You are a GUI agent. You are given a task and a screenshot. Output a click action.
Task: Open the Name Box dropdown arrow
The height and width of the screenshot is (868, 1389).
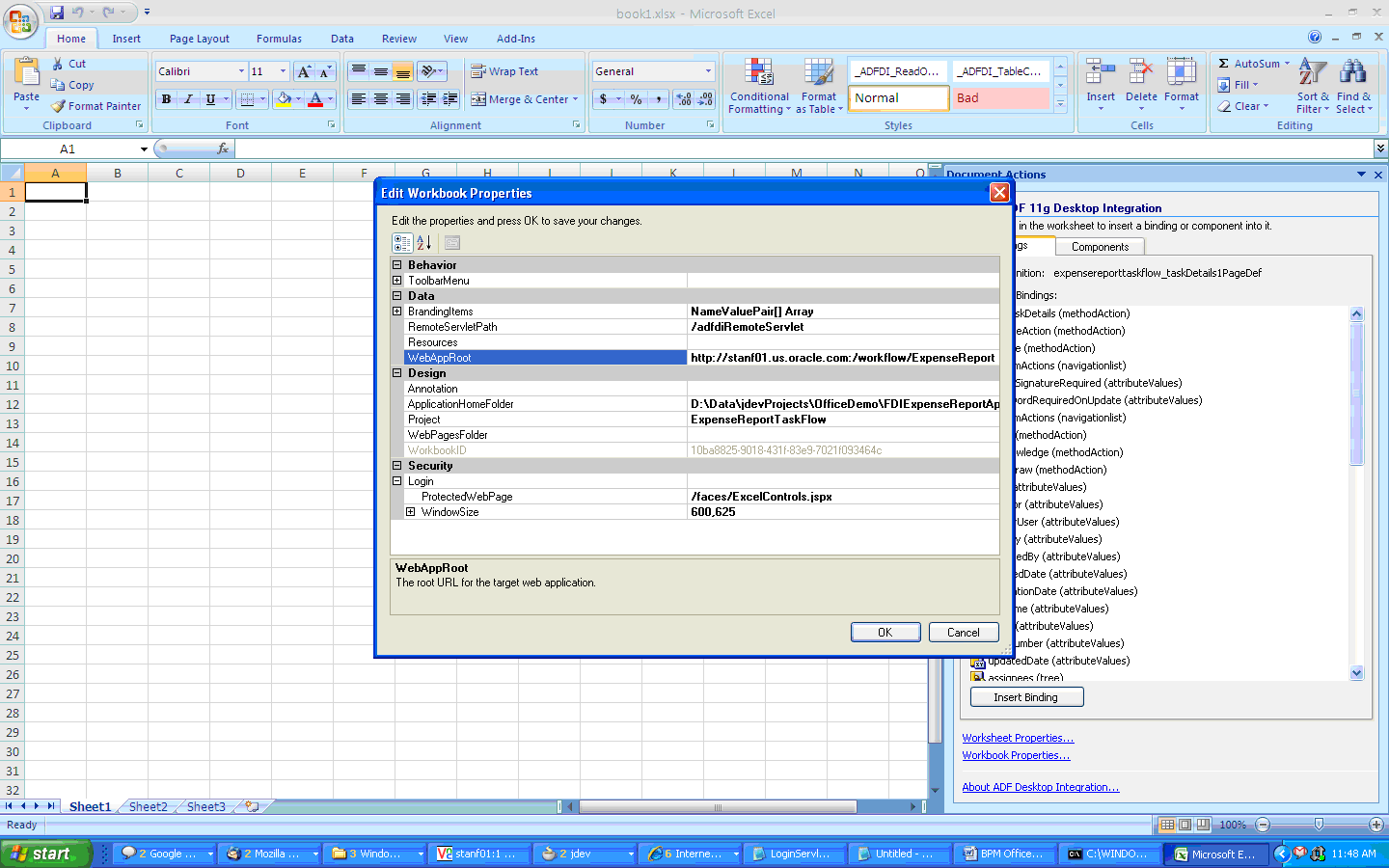pyautogui.click(x=144, y=149)
